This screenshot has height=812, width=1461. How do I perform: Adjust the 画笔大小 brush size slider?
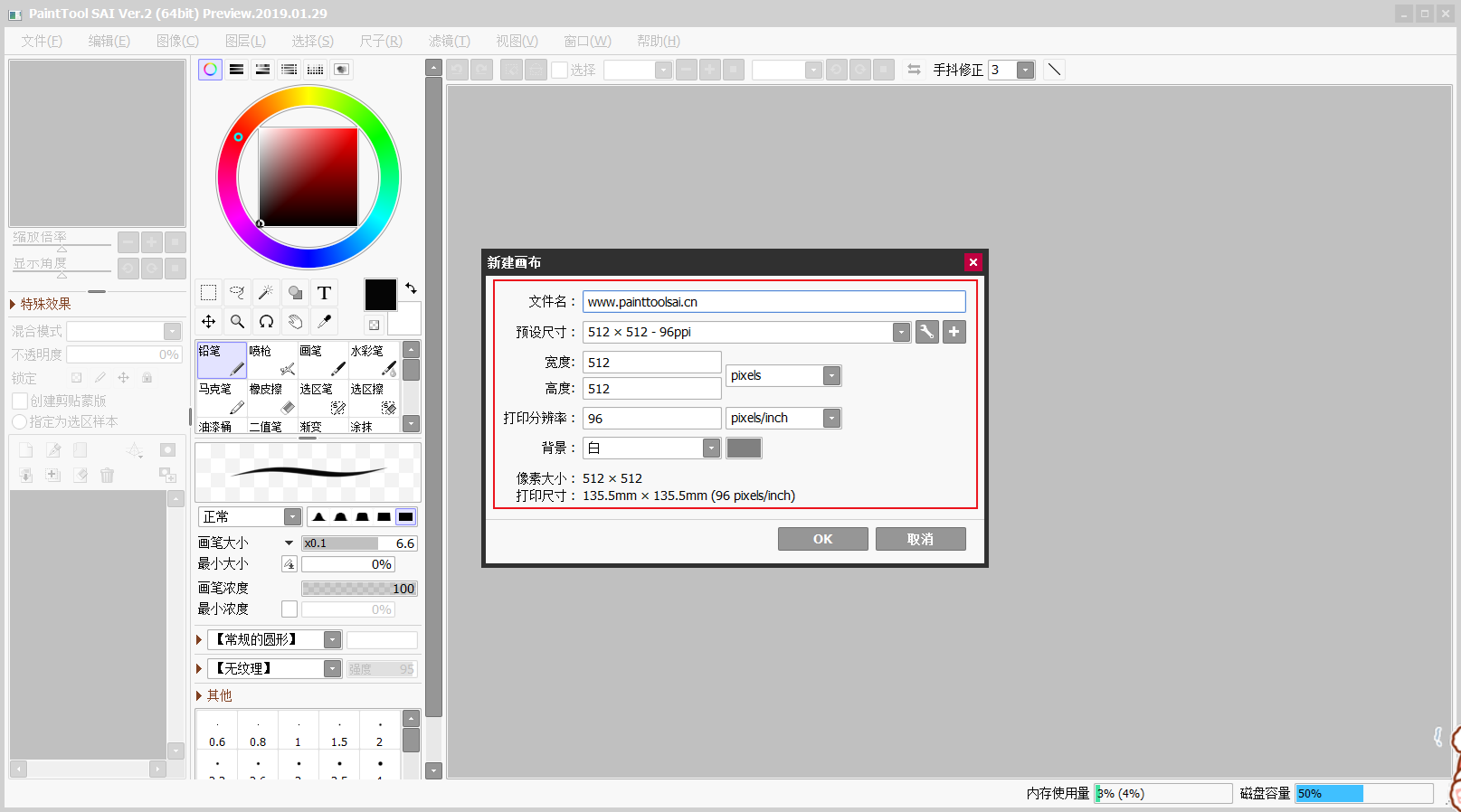click(359, 543)
